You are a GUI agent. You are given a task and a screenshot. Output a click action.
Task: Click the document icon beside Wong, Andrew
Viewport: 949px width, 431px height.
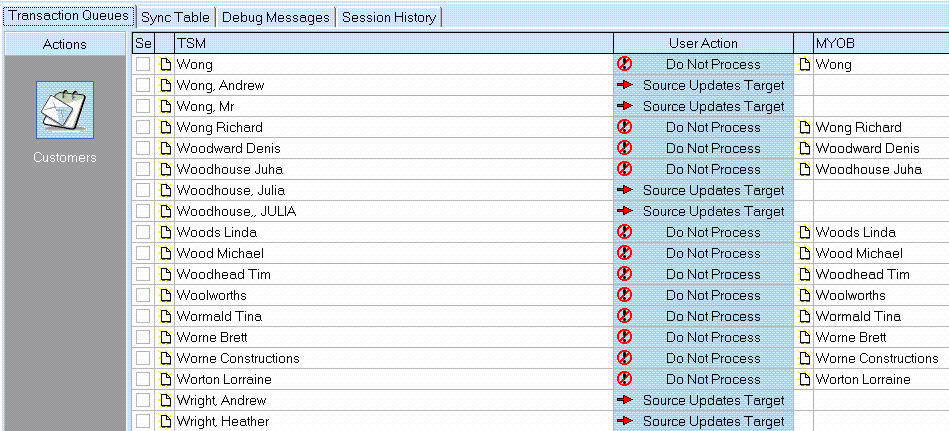166,86
